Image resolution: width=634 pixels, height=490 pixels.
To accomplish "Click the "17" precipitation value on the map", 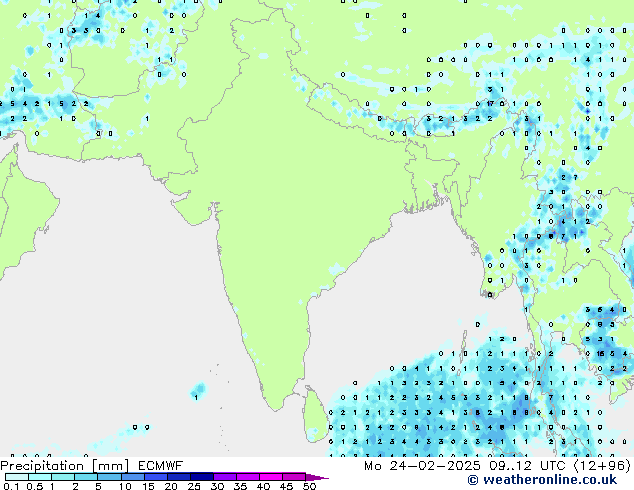I will [x=490, y=103].
